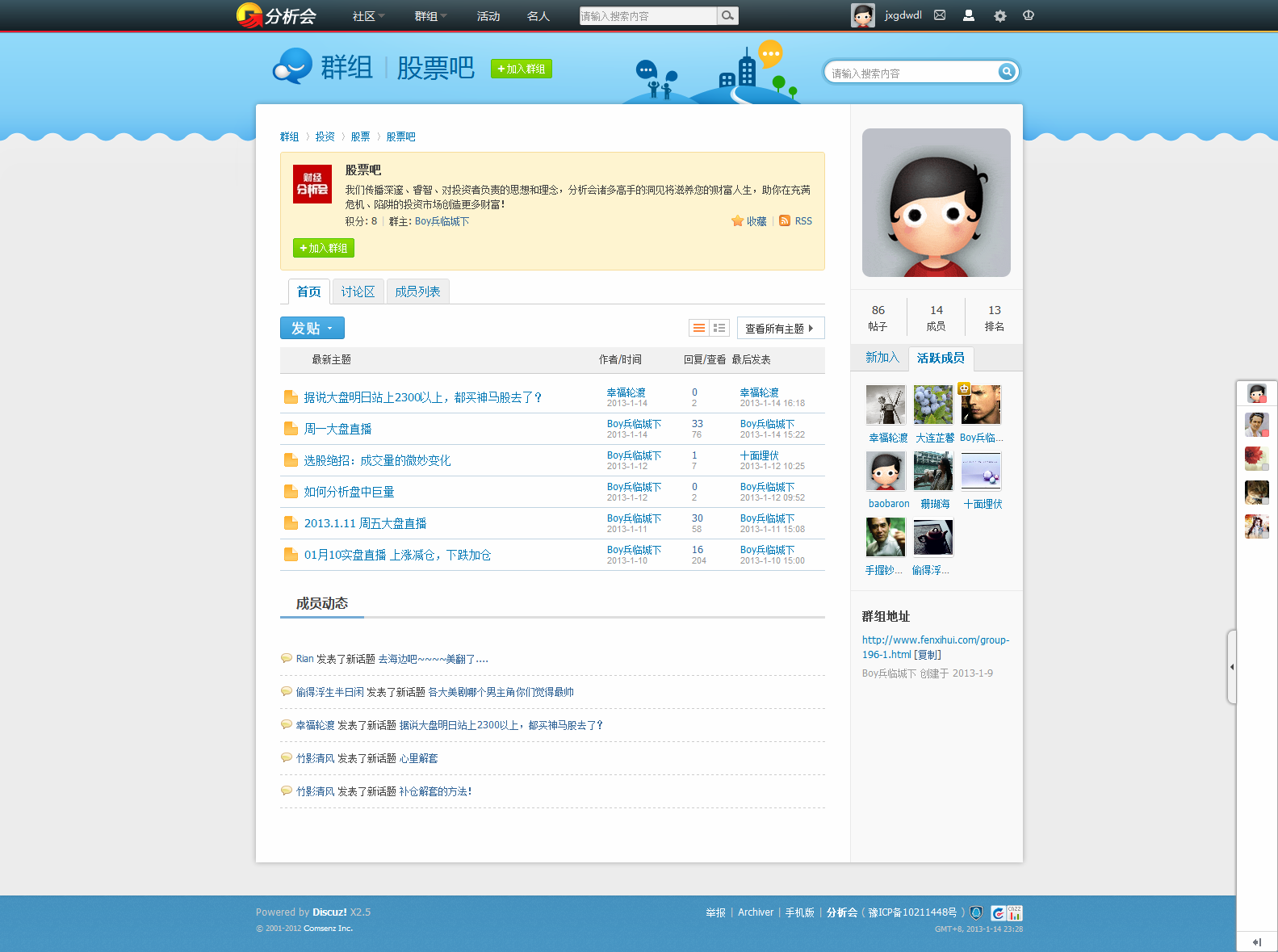Open 活动 in the top navigation
1278x952 pixels.
(488, 16)
